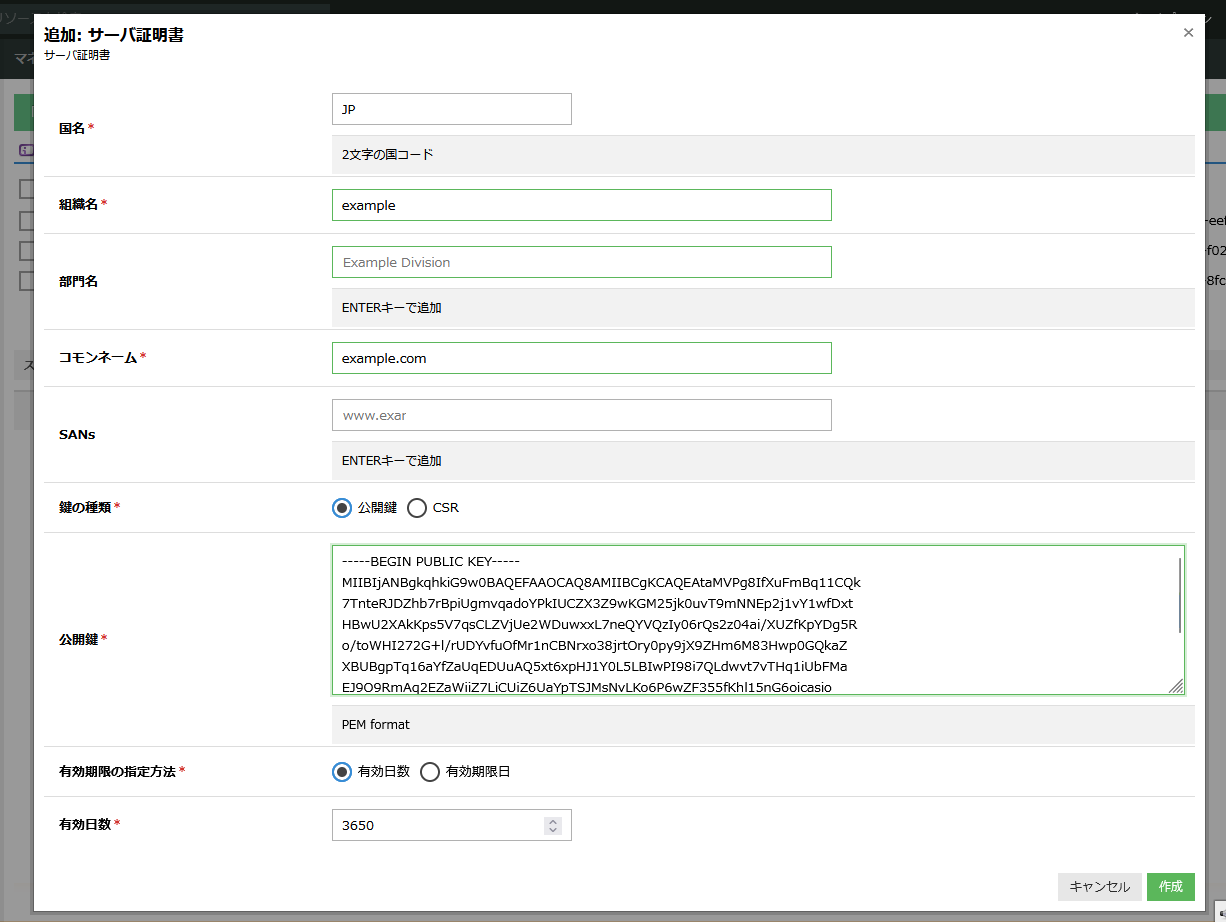Select the CSR key type radio button
The width and height of the screenshot is (1226, 922).
tap(417, 508)
